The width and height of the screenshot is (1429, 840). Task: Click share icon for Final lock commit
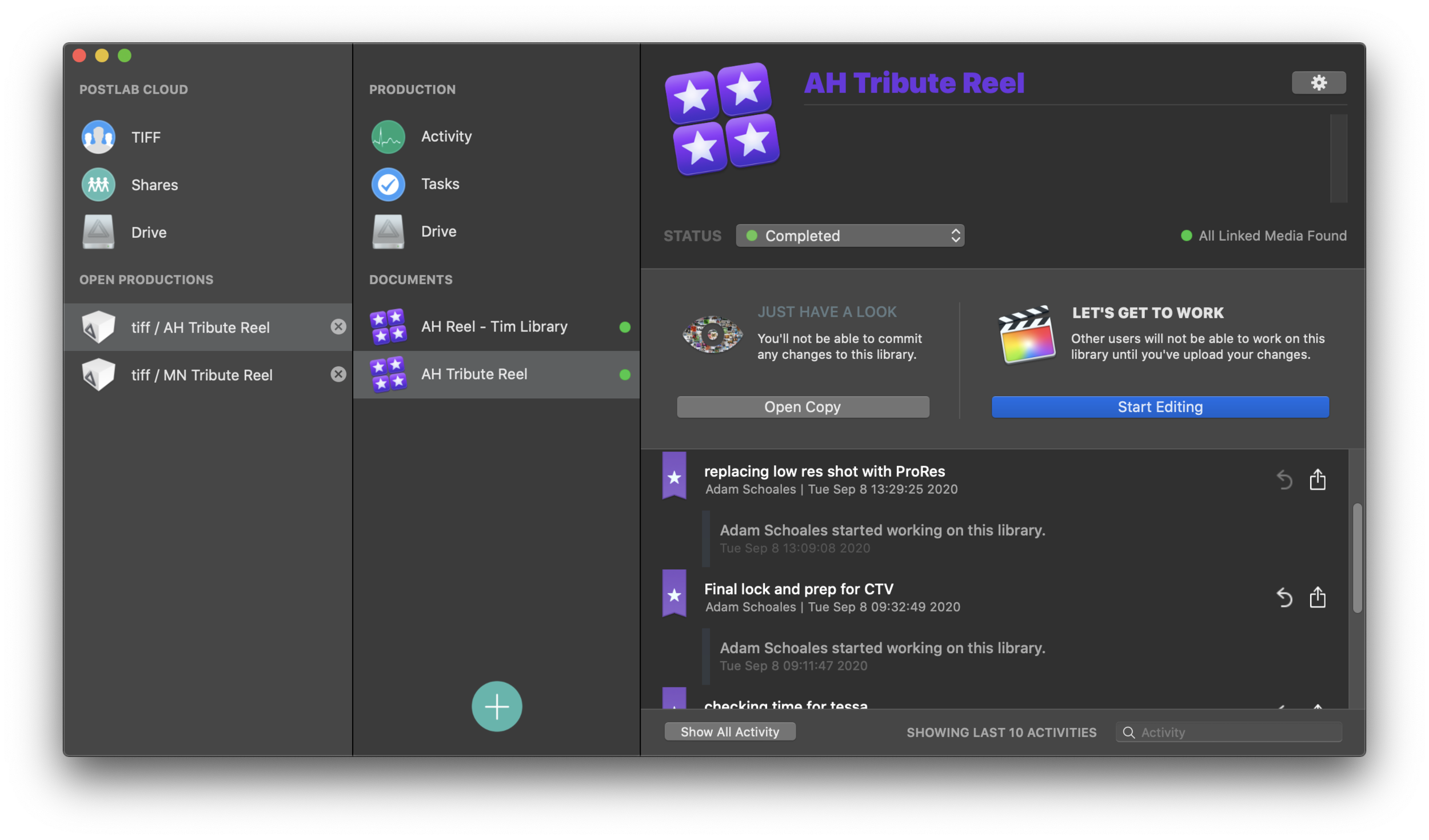tap(1317, 598)
